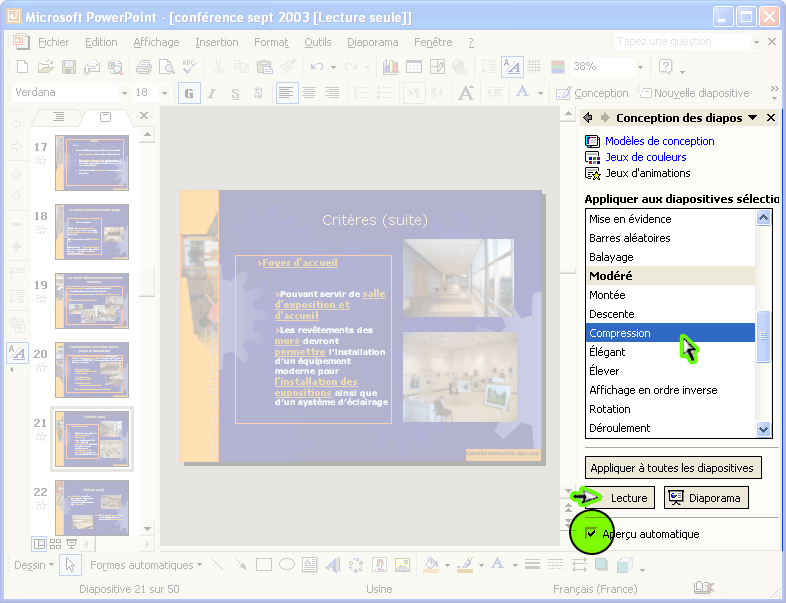Select the rectangle shape drawing tool
Viewport: 786px width, 603px height.
pos(264,565)
